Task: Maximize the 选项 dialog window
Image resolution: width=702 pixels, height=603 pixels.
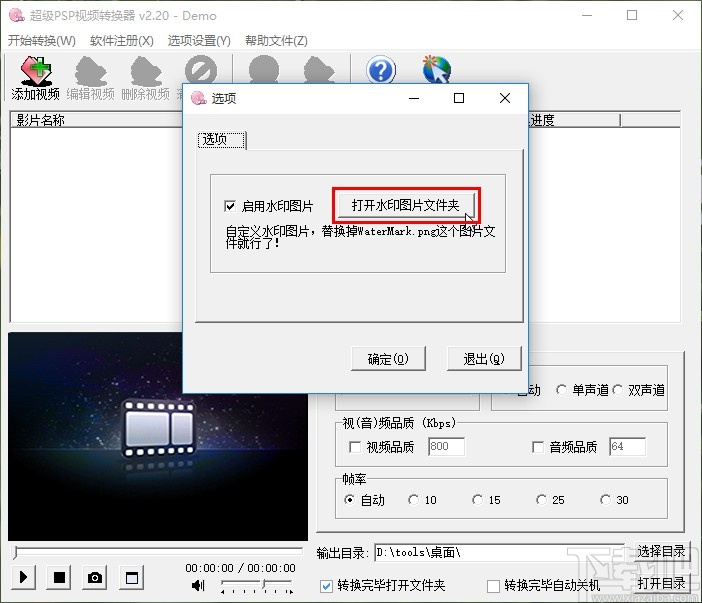Action: pyautogui.click(x=458, y=98)
